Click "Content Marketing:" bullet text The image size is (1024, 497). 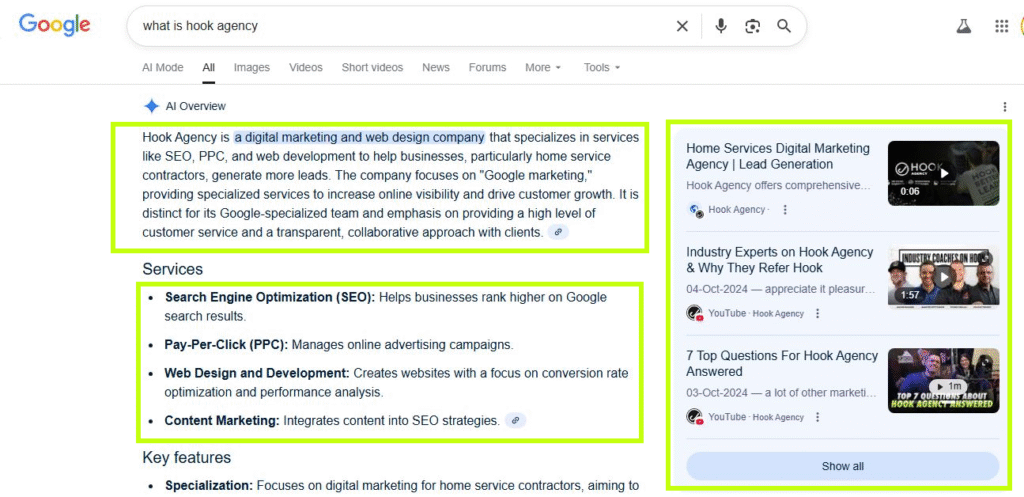coord(222,421)
